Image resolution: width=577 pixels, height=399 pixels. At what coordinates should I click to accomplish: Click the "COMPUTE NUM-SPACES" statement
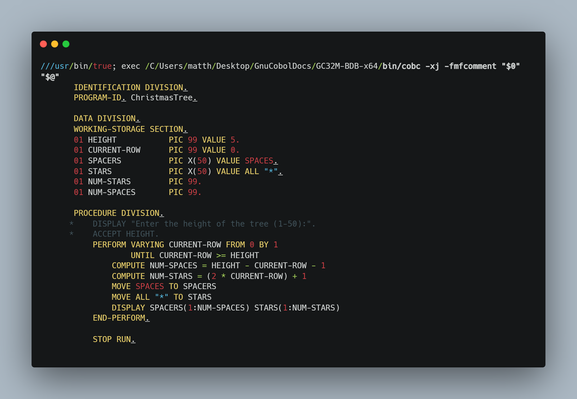pos(218,266)
